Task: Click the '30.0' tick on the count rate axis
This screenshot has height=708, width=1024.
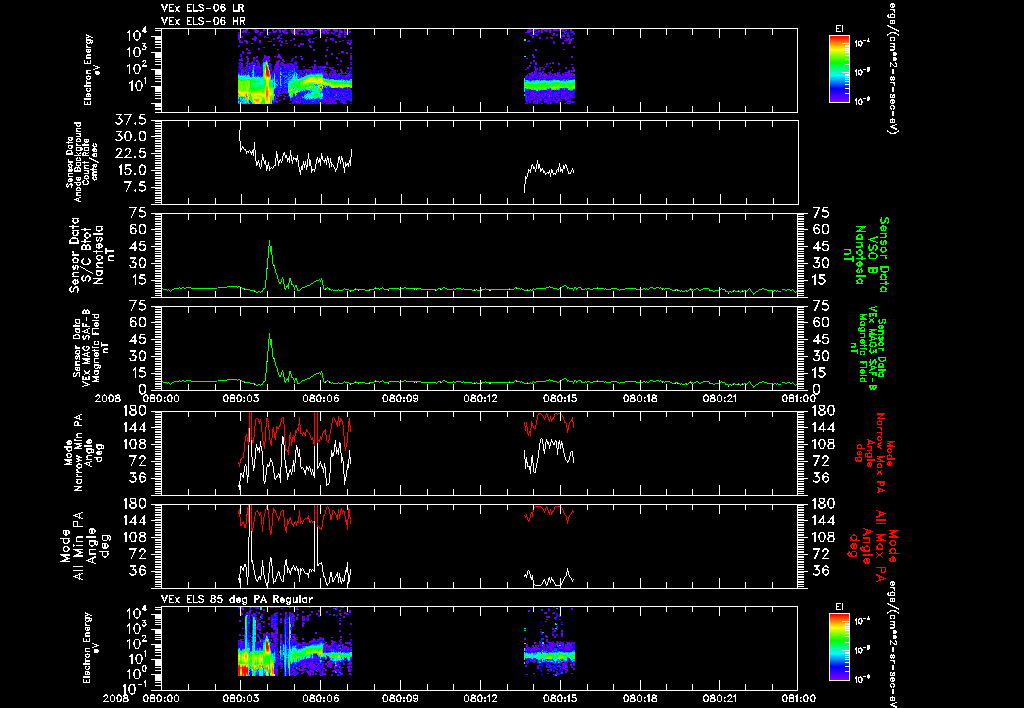Action: [131, 137]
